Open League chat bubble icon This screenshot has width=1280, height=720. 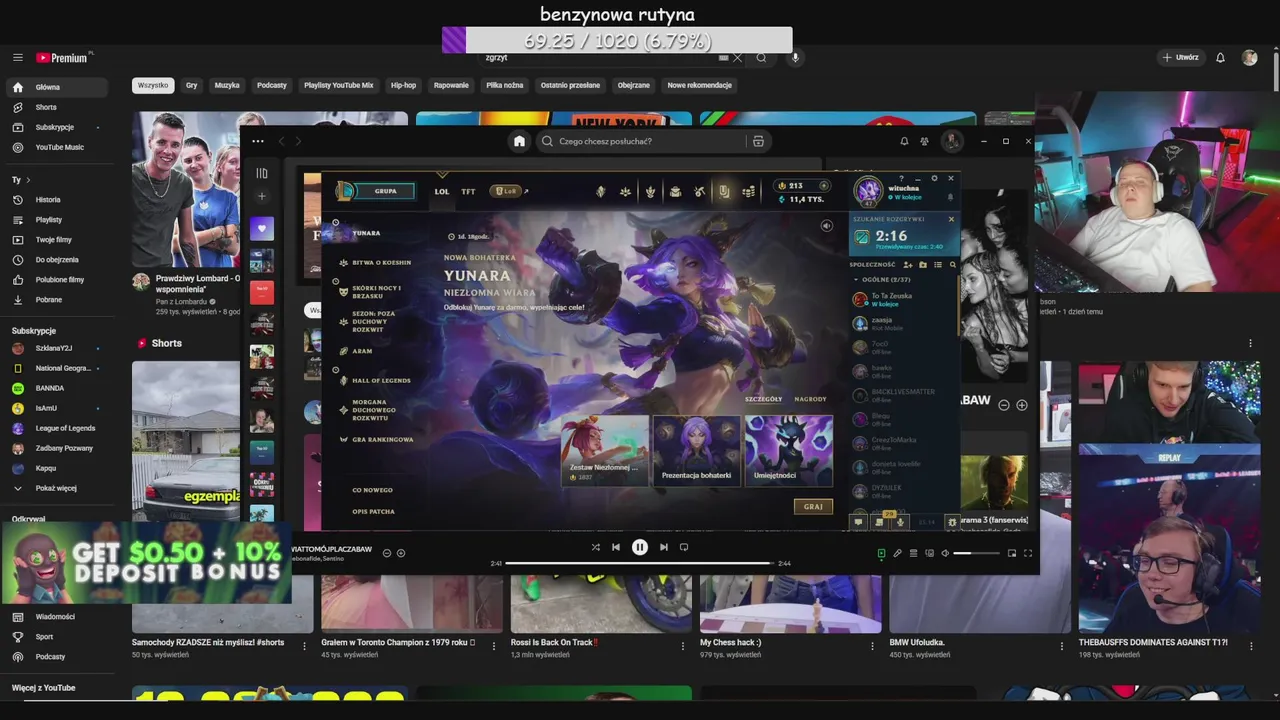coord(858,522)
